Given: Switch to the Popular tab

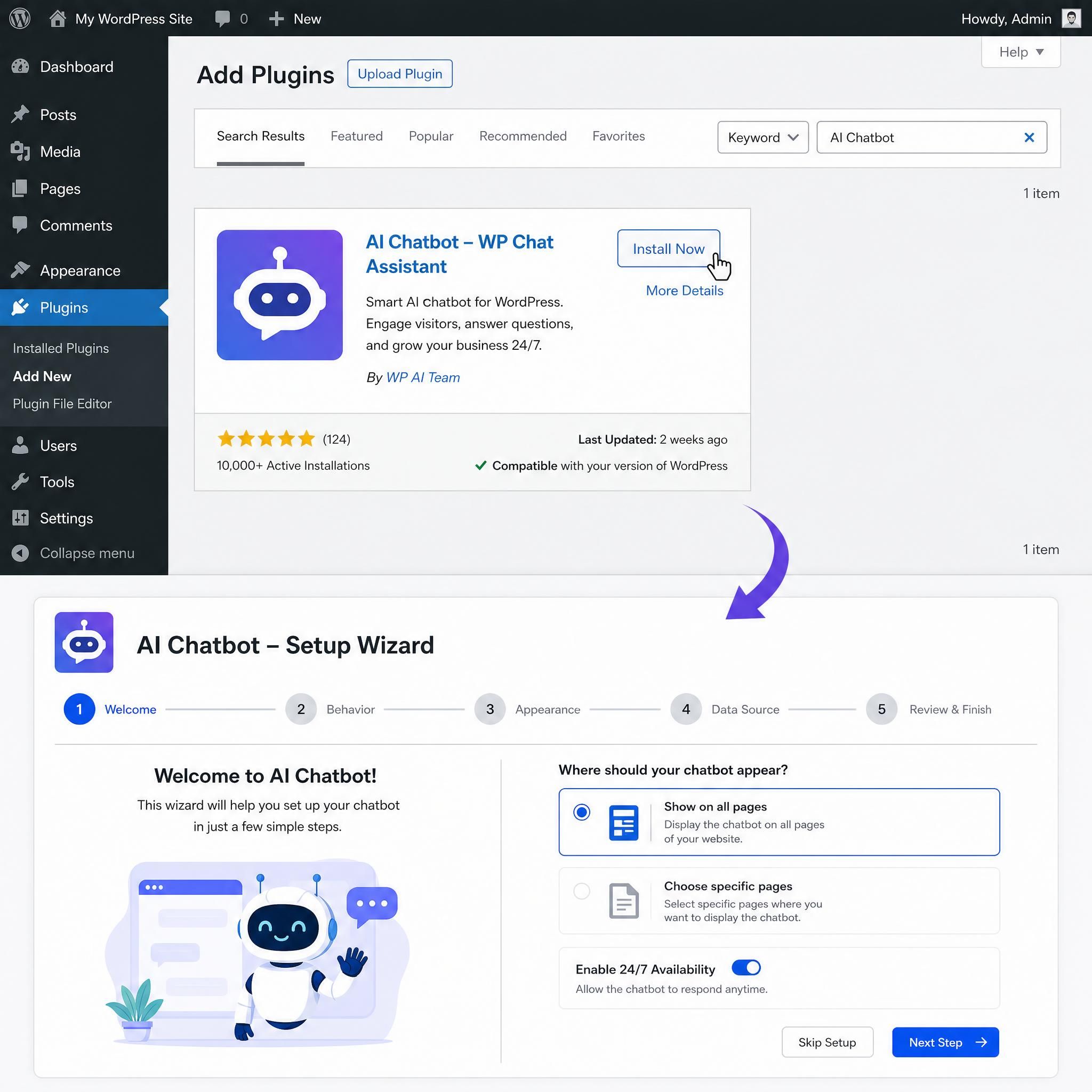Looking at the screenshot, I should (x=431, y=136).
